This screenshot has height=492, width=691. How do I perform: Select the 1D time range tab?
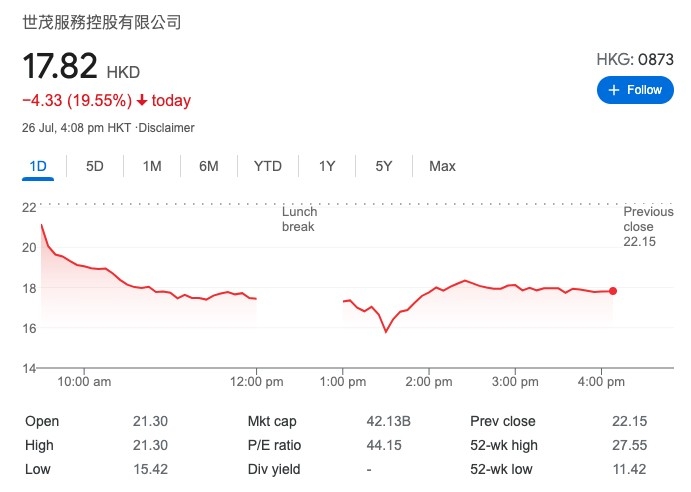click(x=38, y=166)
